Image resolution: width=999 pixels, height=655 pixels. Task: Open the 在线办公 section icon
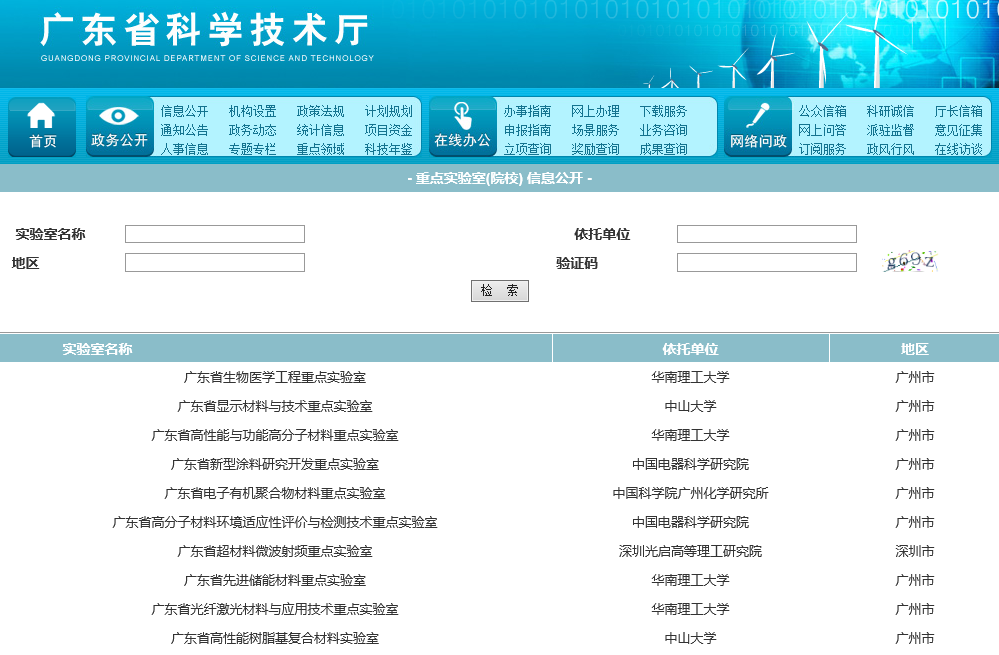461,126
